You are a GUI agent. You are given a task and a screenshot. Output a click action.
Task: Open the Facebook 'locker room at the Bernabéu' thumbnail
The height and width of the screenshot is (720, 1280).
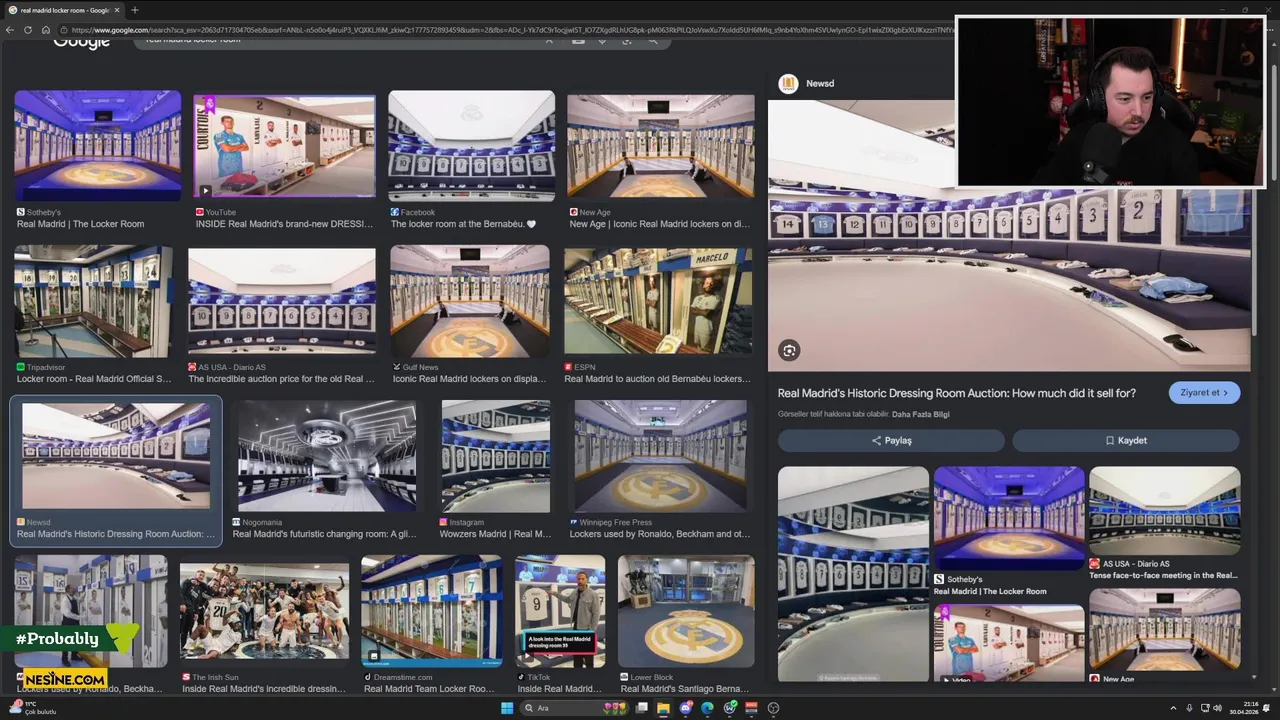(x=472, y=146)
